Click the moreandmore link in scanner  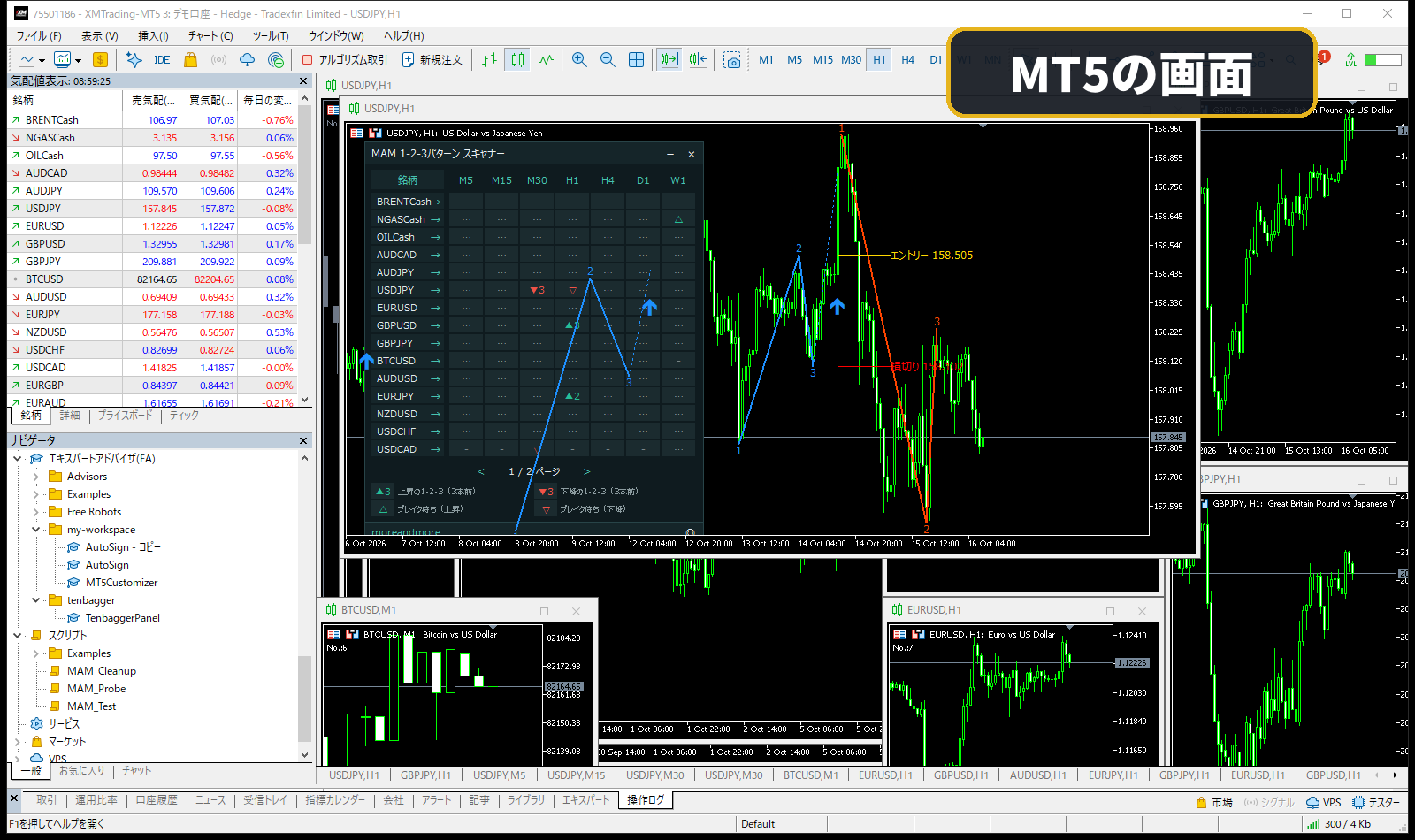(x=406, y=532)
